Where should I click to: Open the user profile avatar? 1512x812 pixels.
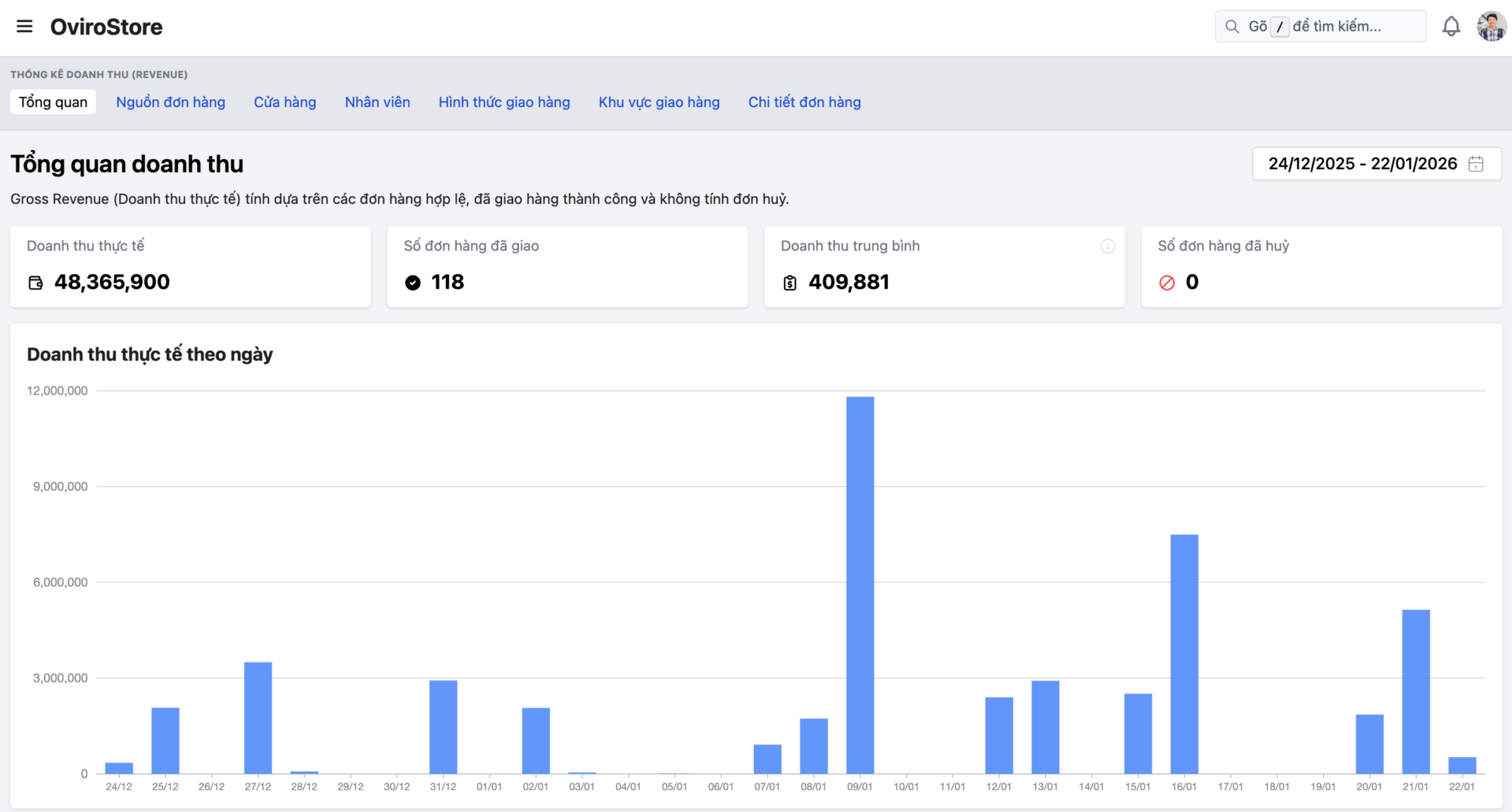coord(1491,27)
